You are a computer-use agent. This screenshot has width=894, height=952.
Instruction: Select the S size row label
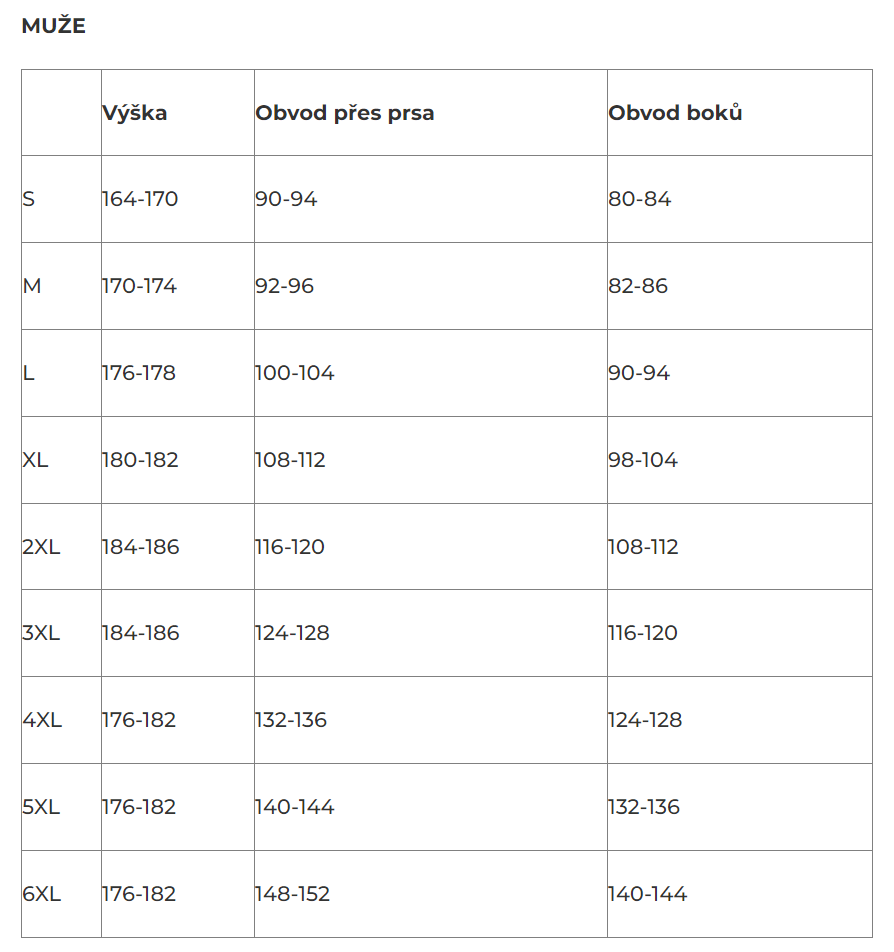(29, 199)
